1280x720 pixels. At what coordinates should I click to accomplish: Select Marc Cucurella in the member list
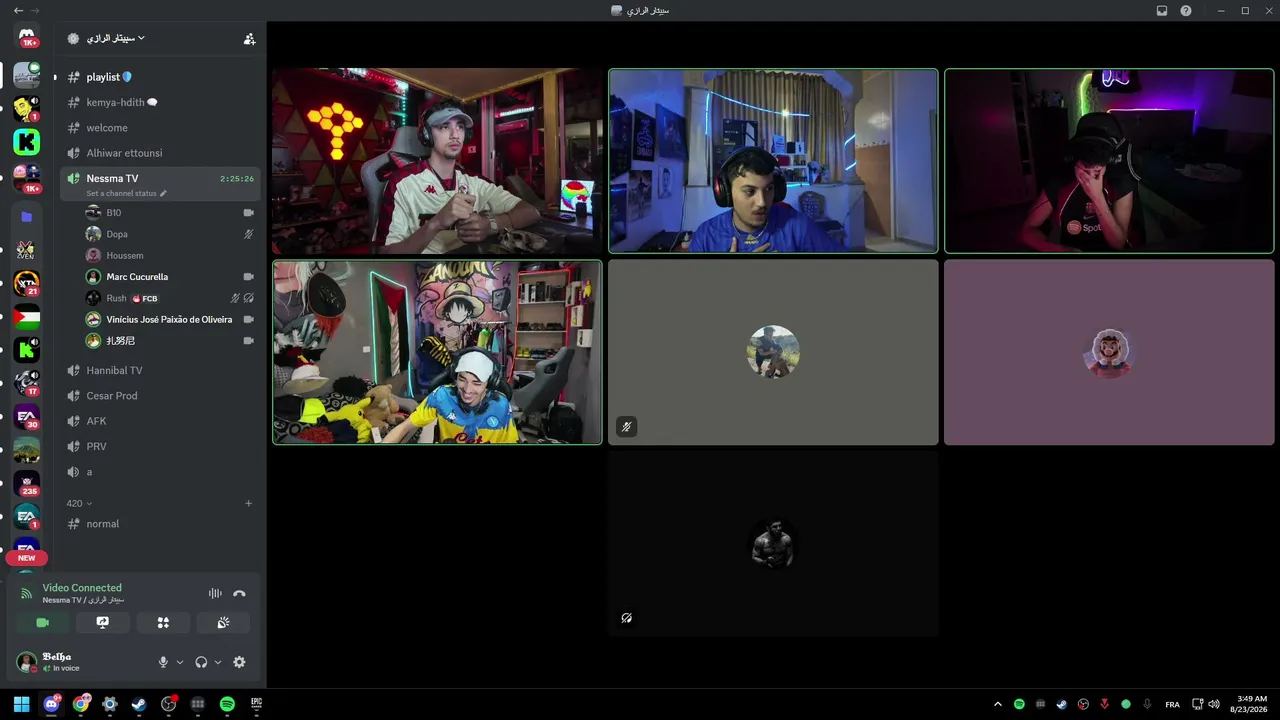click(170, 277)
